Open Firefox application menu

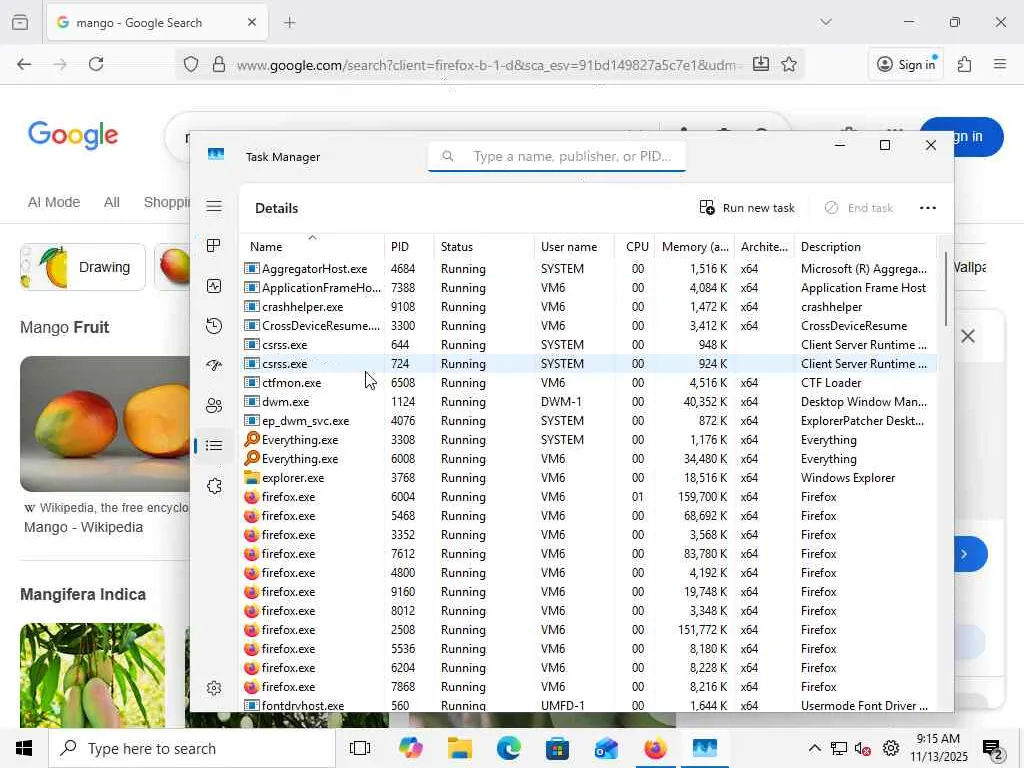tap(1000, 64)
